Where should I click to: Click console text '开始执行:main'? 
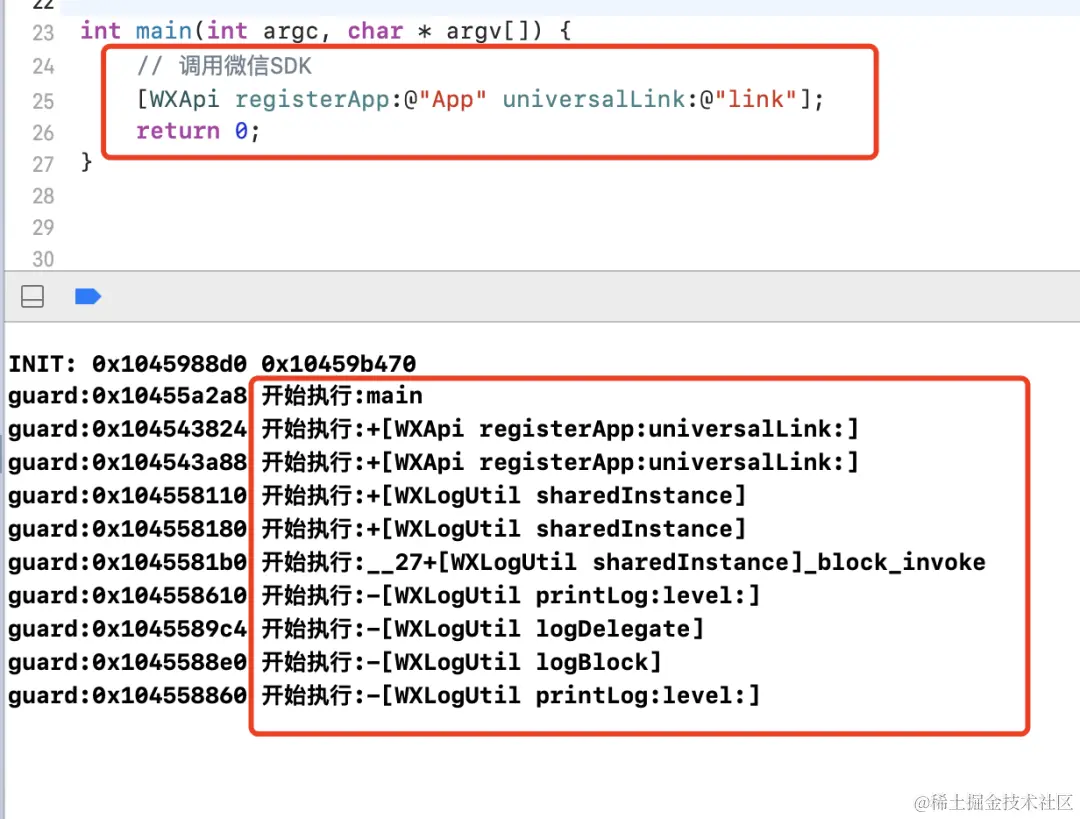point(342,396)
